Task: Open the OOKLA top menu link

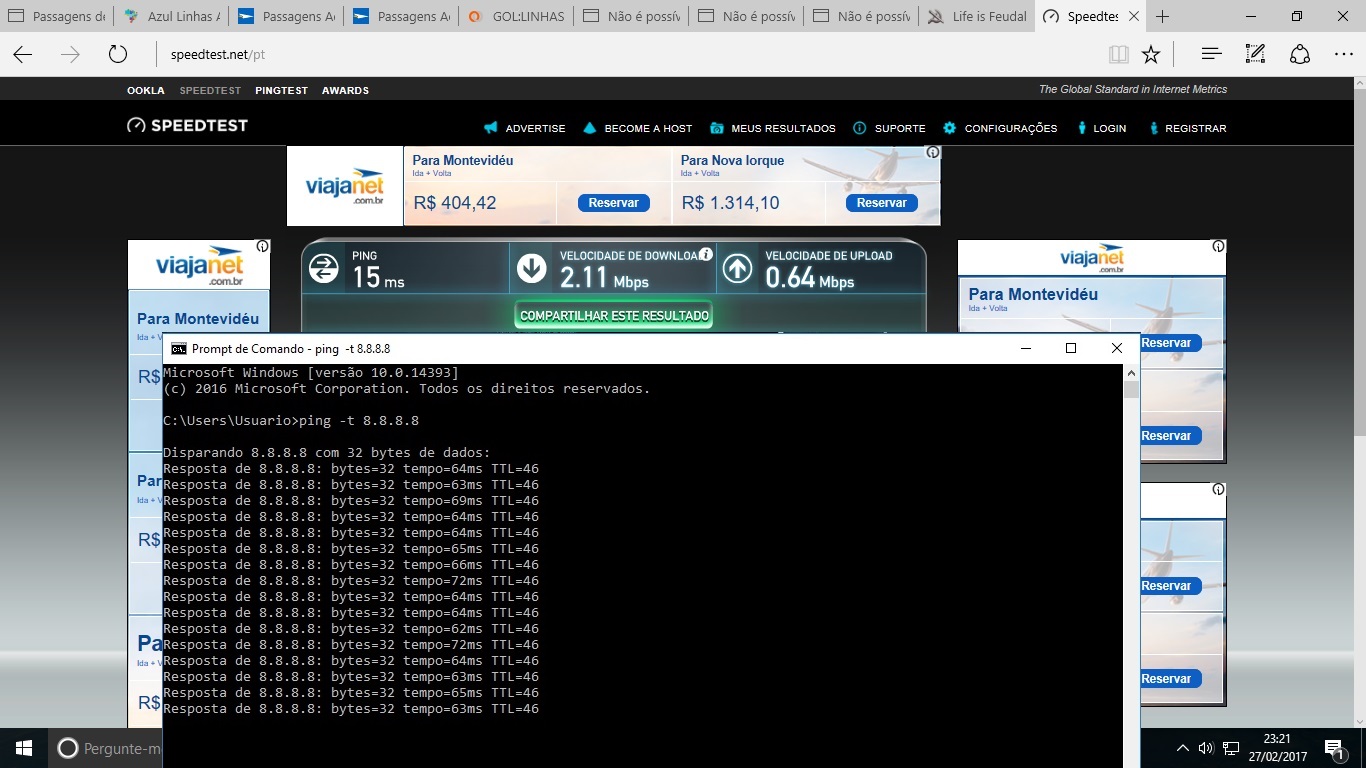Action: coord(146,90)
